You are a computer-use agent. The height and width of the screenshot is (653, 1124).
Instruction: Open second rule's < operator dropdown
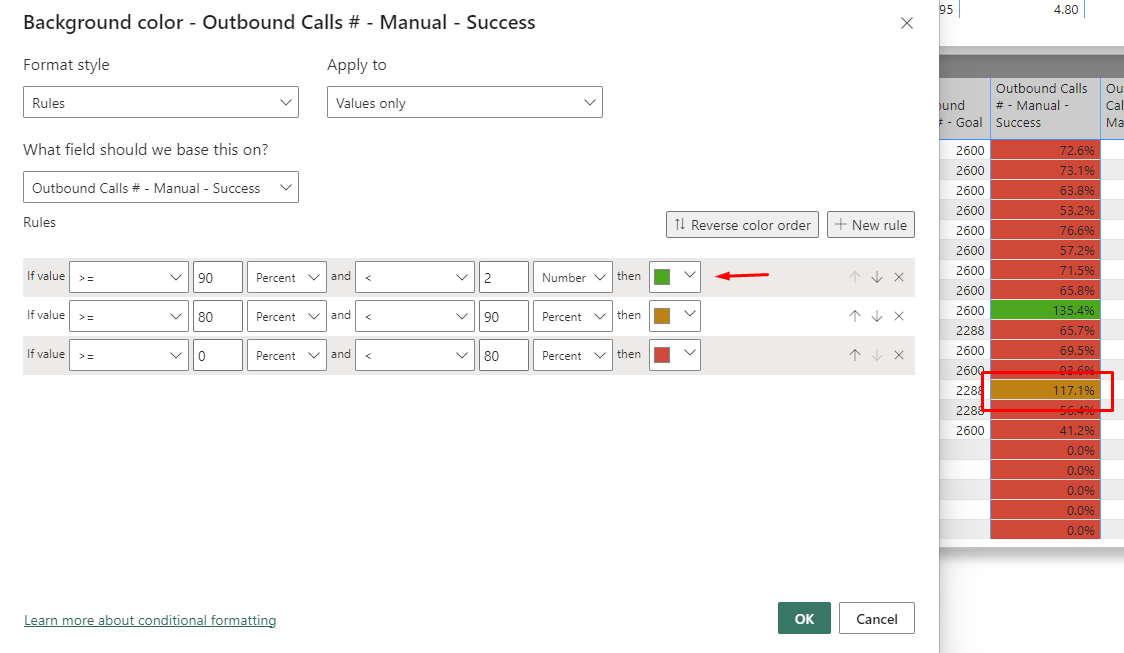point(415,316)
